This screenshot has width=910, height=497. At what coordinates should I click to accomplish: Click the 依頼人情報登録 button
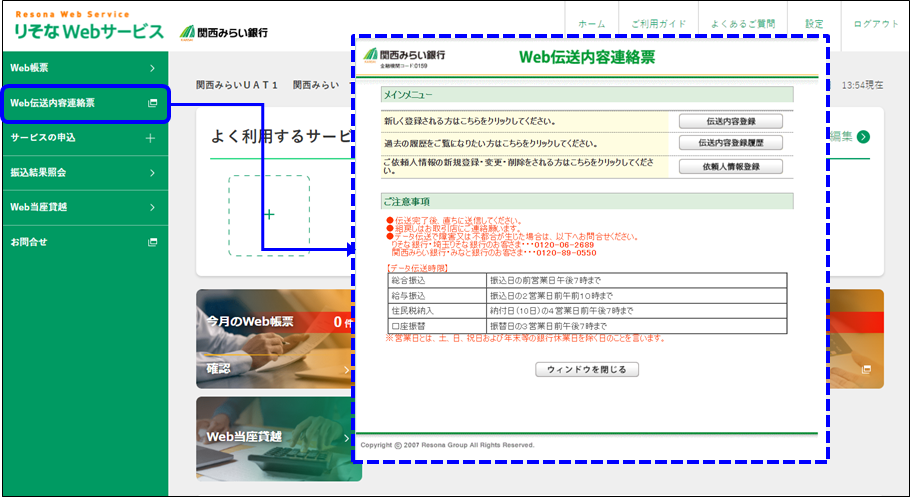(x=731, y=167)
